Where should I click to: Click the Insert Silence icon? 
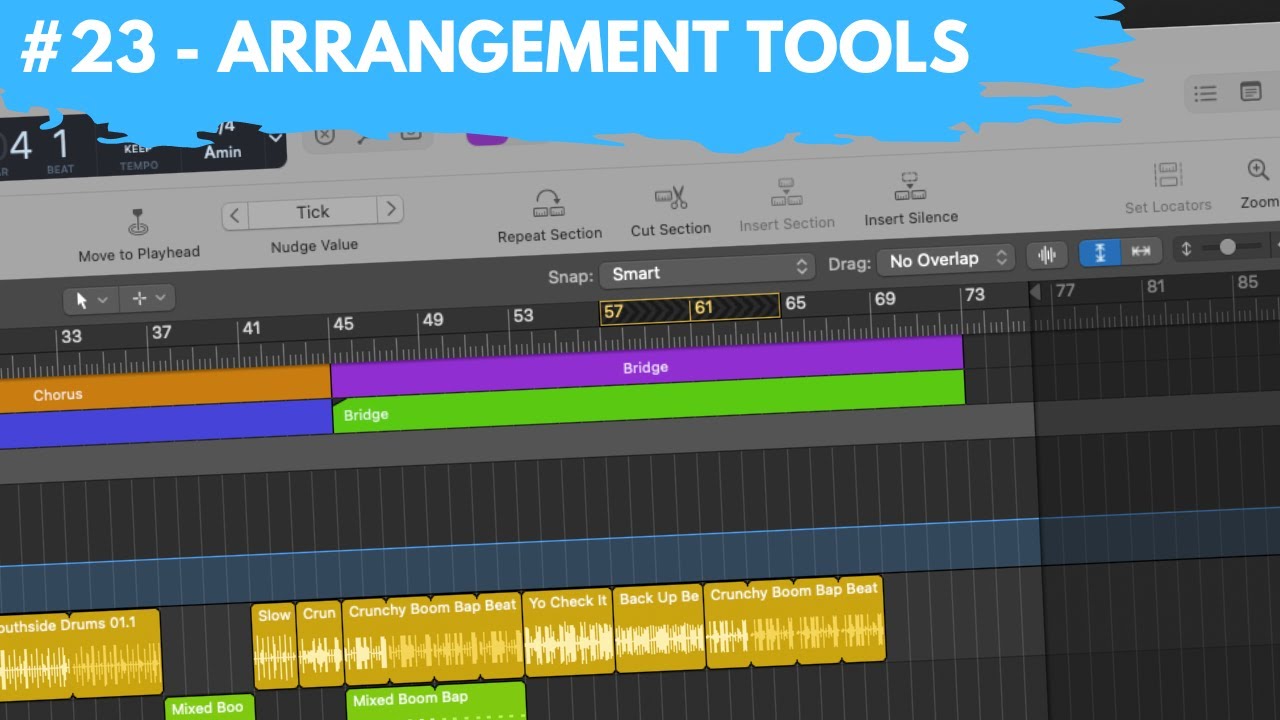pyautogui.click(x=909, y=186)
